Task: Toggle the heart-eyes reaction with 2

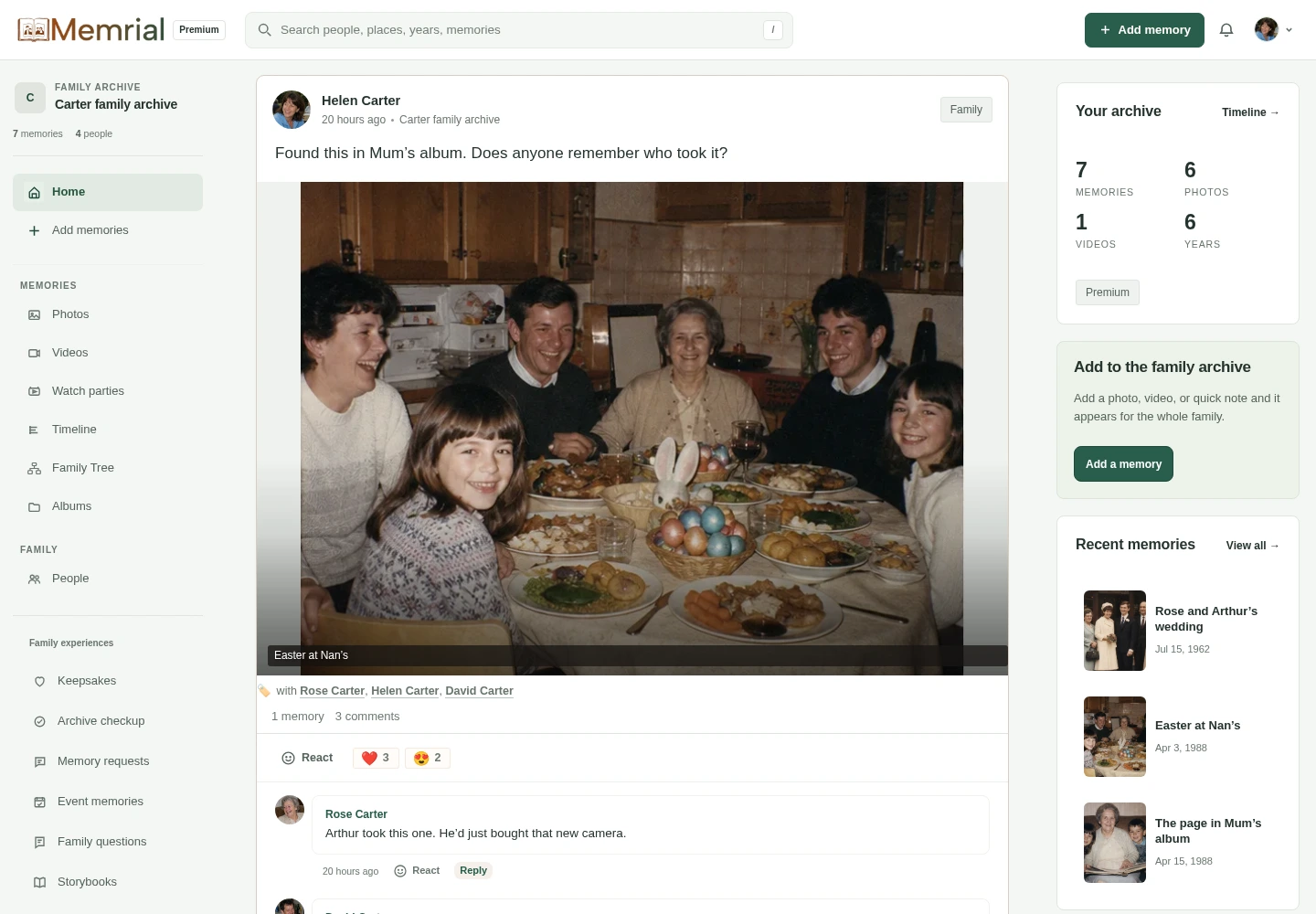Action: (x=428, y=758)
